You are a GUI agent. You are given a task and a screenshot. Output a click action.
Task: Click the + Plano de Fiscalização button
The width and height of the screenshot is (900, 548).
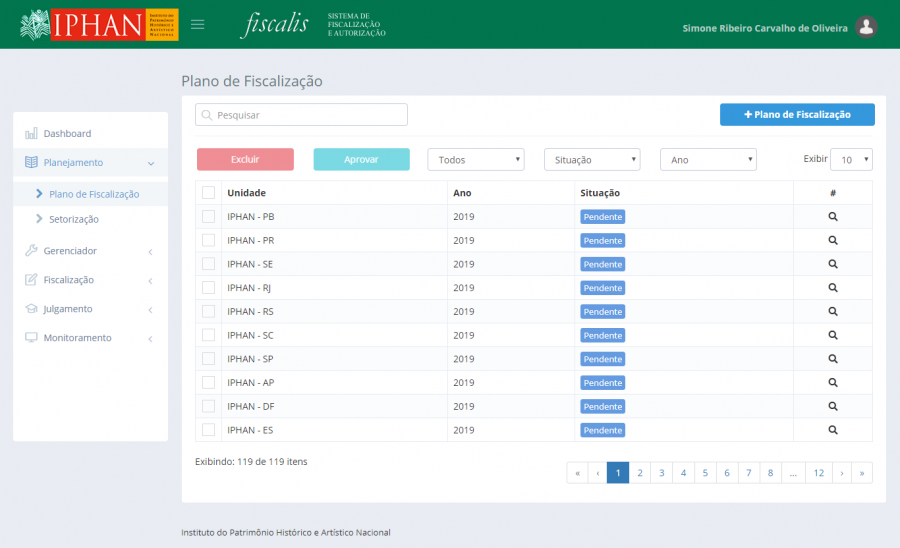[x=797, y=115]
